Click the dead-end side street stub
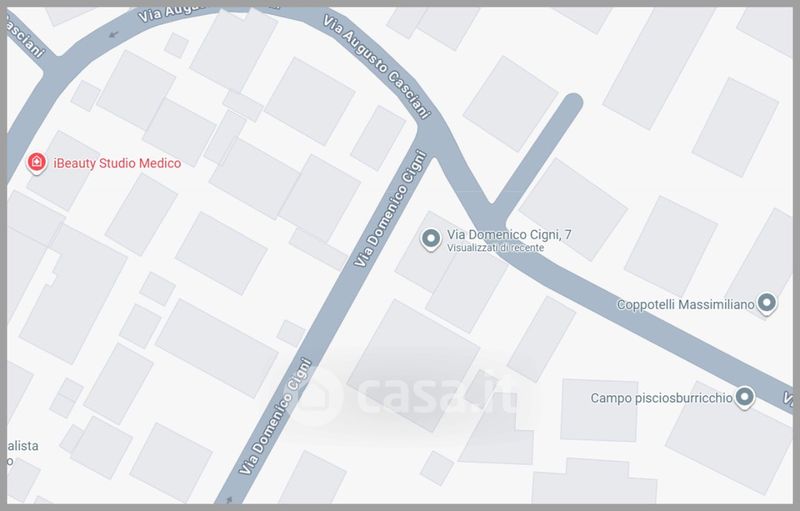This screenshot has height=511, width=800. point(537,153)
